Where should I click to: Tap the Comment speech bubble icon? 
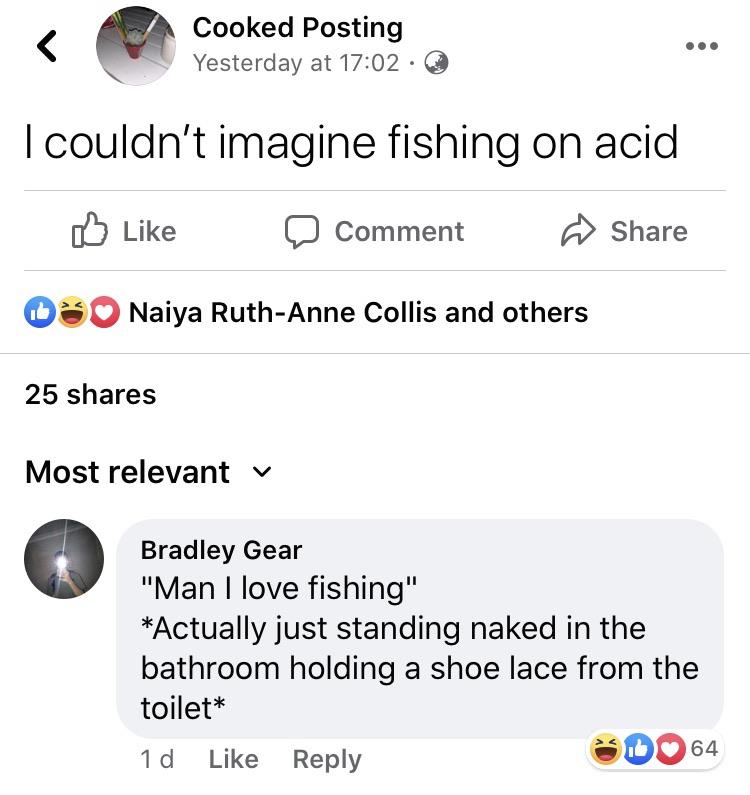(x=301, y=231)
